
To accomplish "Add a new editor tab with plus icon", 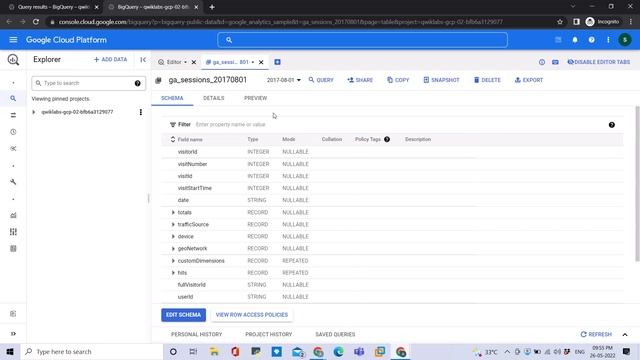I will (x=277, y=62).
